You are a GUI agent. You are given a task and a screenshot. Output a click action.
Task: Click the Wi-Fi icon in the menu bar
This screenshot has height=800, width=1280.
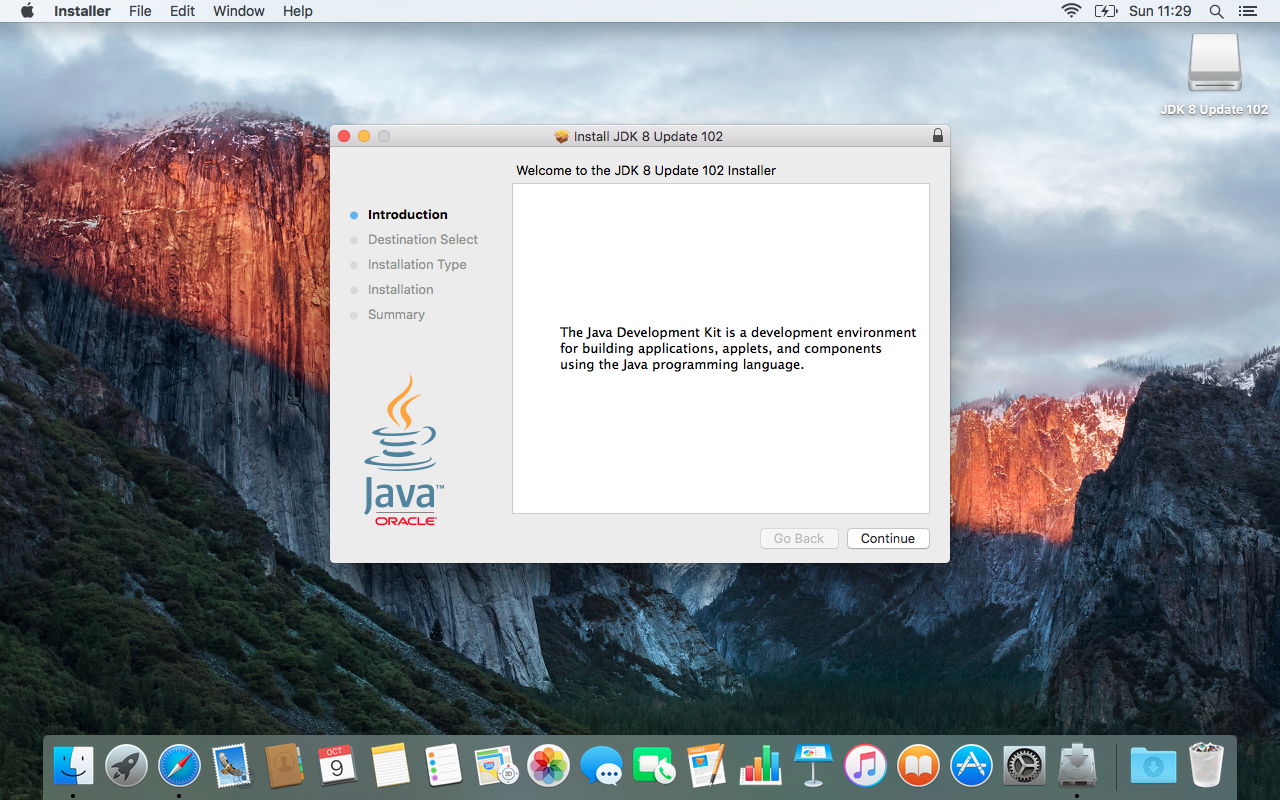[x=1071, y=11]
